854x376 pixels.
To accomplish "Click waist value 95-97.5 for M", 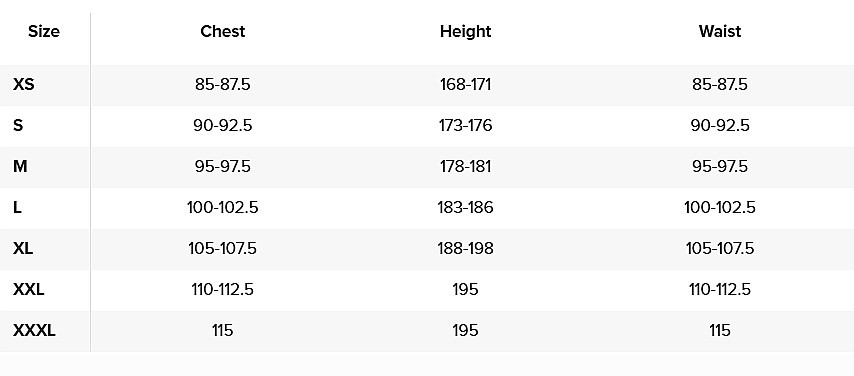I will [x=720, y=166].
